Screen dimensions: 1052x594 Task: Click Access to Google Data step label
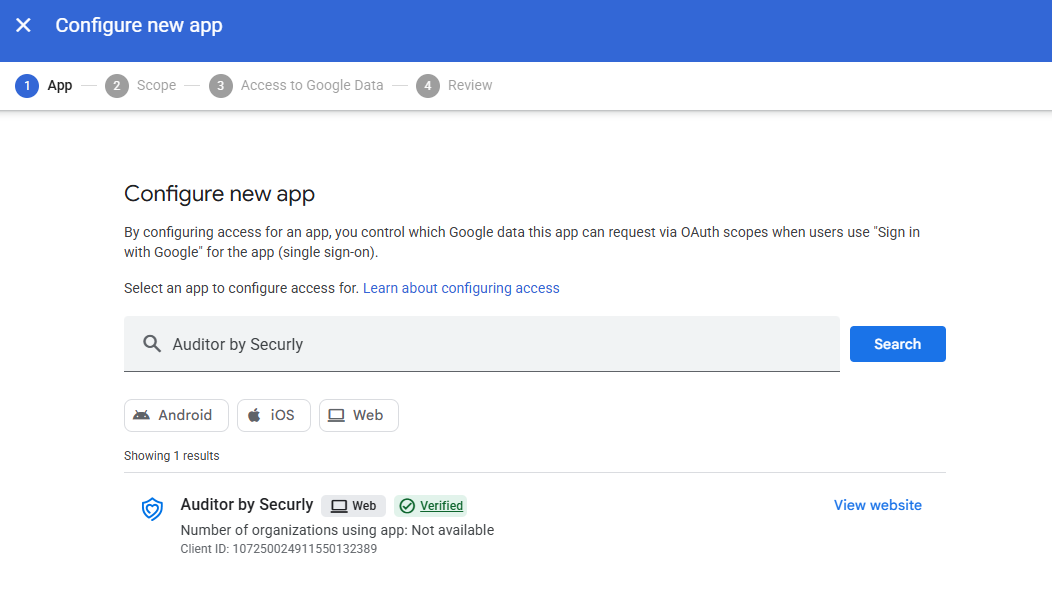pos(312,85)
